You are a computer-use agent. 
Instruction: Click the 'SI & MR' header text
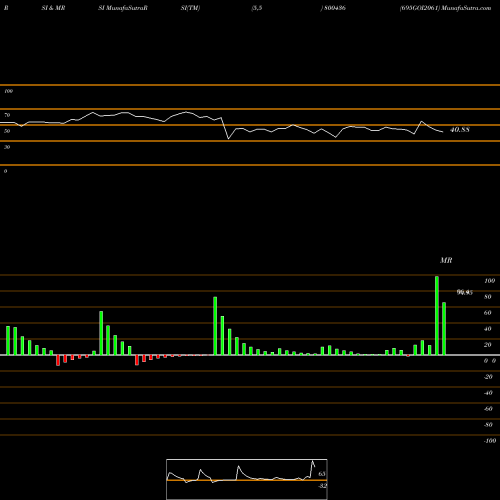pos(53,8)
